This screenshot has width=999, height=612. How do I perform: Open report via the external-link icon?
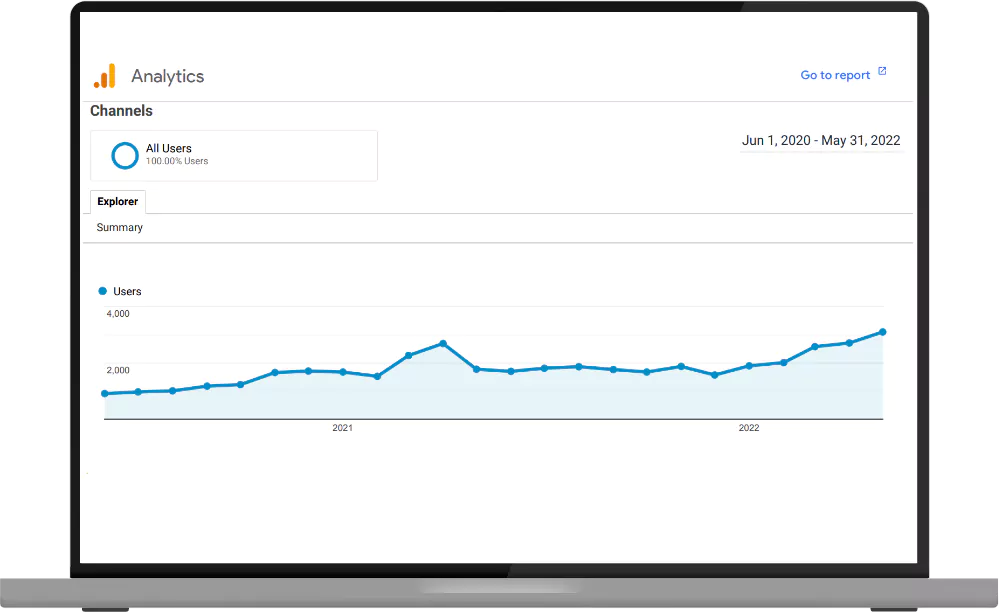pos(881,71)
